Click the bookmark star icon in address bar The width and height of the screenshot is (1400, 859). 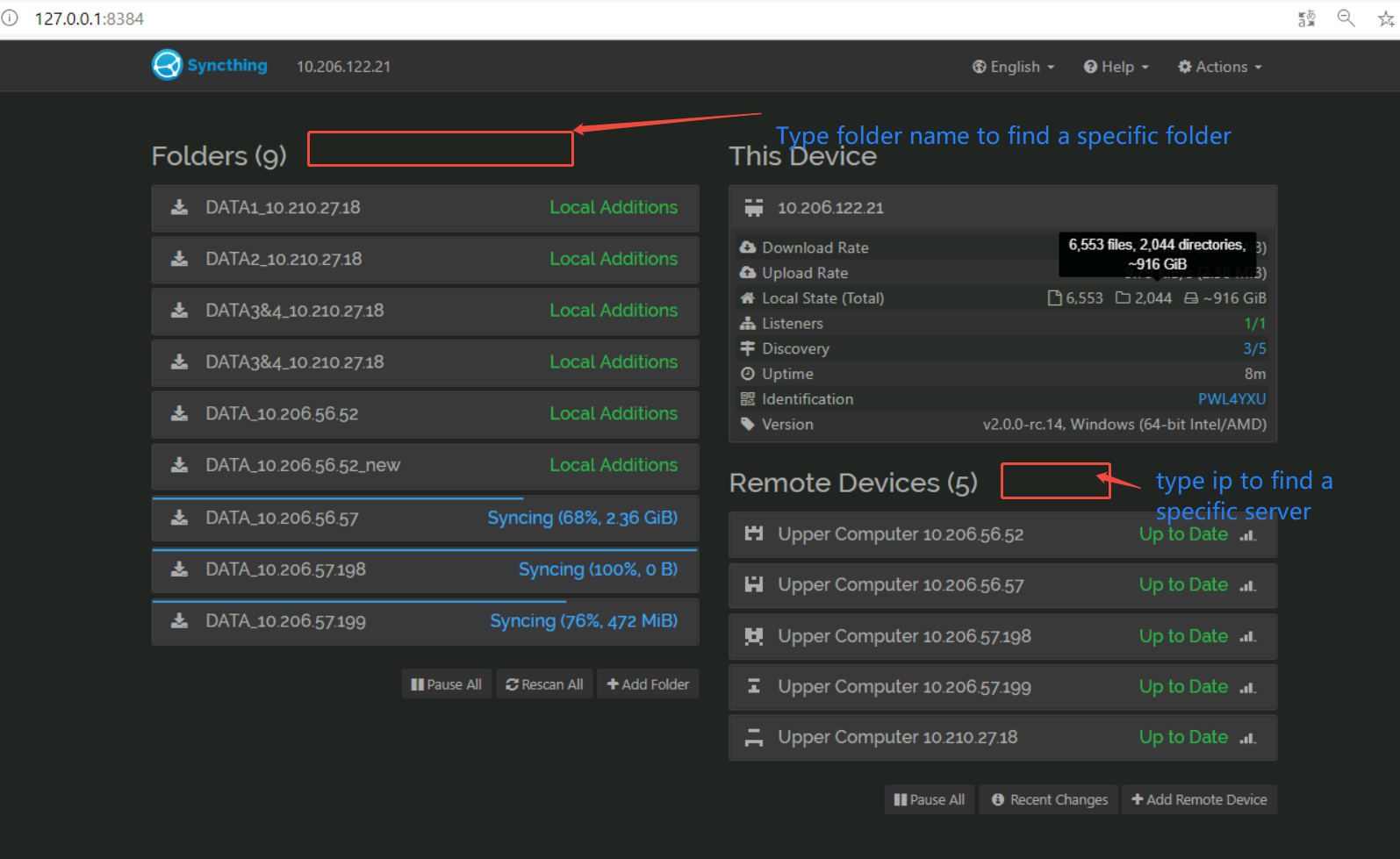click(x=1386, y=18)
